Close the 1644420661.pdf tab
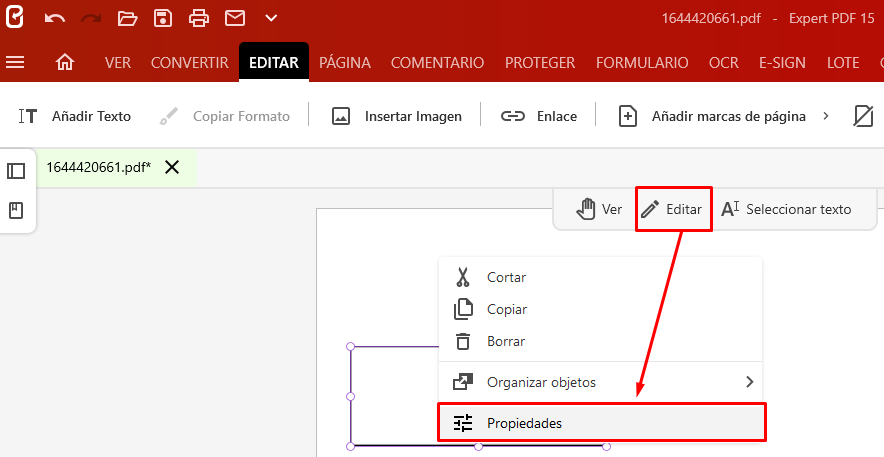The width and height of the screenshot is (884, 457). [x=172, y=167]
